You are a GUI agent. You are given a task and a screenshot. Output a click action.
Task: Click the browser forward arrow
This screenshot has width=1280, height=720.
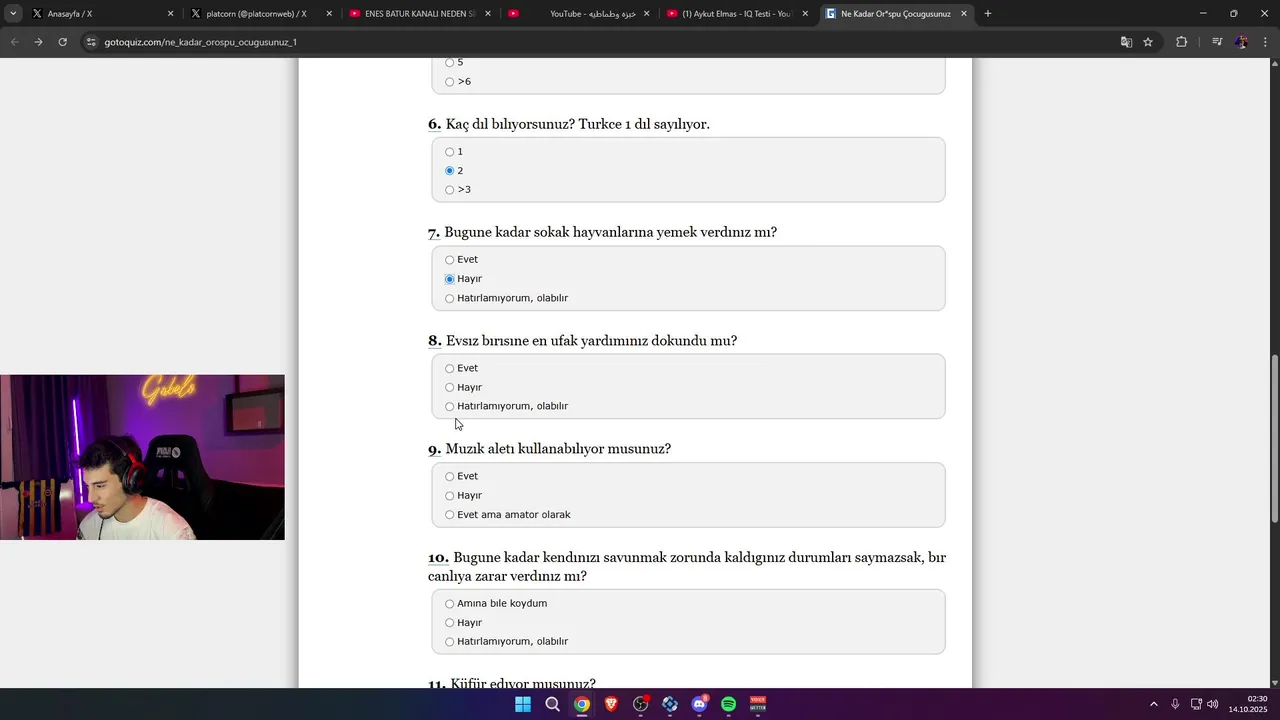[38, 42]
